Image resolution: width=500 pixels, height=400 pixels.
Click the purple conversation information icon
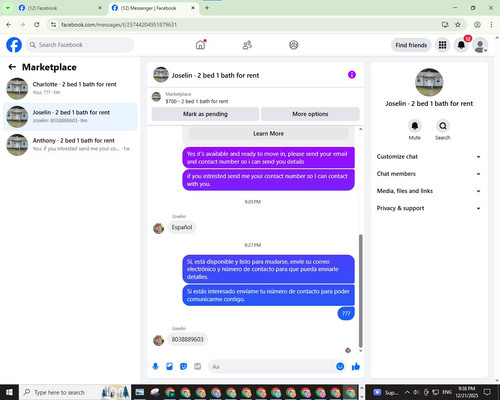pos(352,75)
